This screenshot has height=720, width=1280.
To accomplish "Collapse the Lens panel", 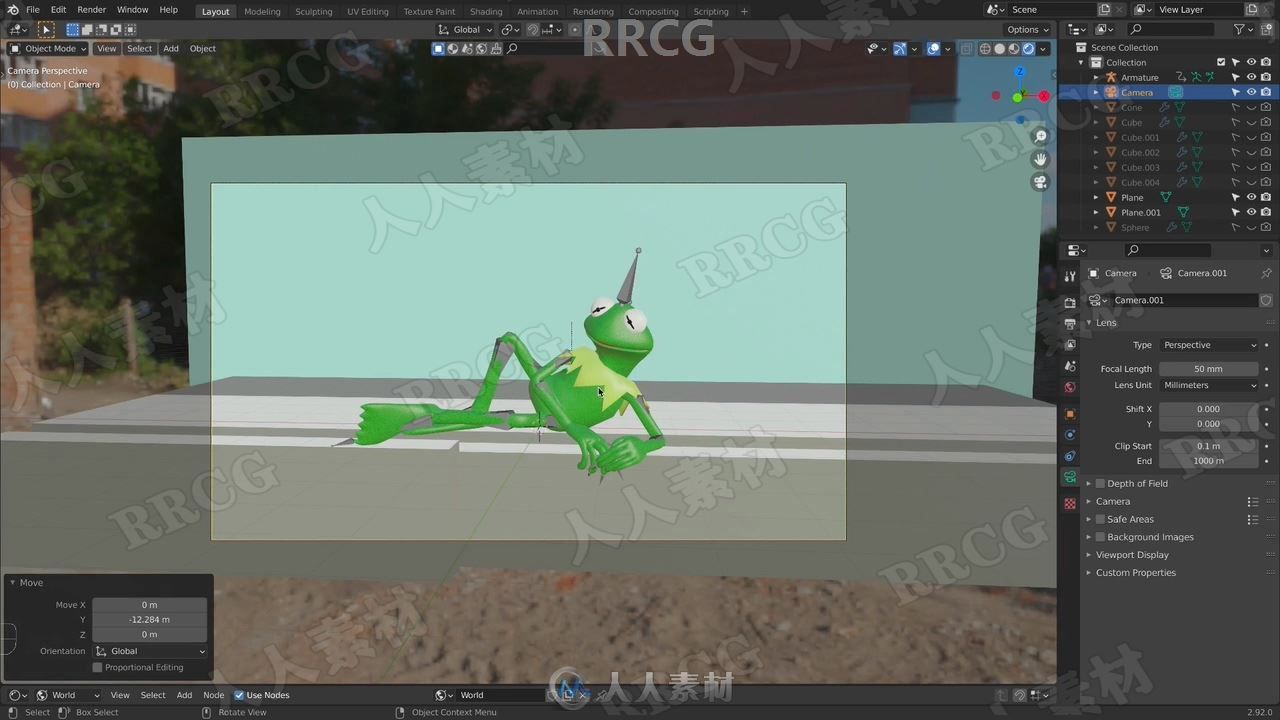I will pyautogui.click(x=1105, y=323).
